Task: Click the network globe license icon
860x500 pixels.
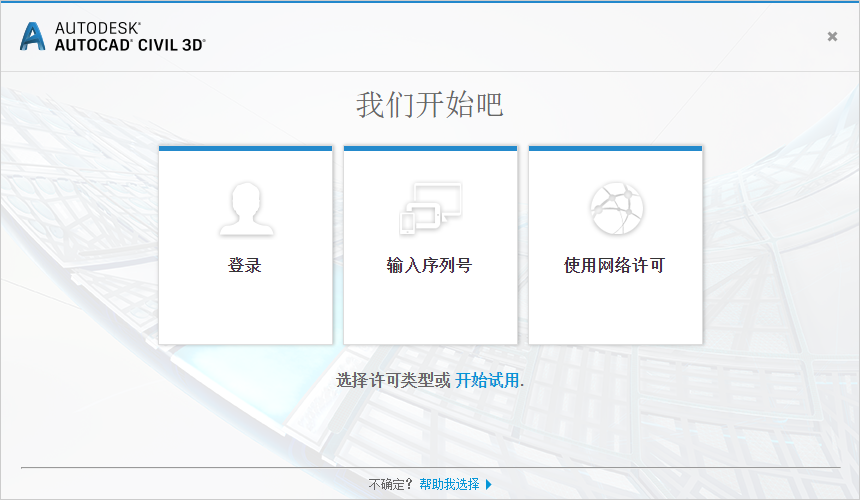Action: tap(616, 208)
